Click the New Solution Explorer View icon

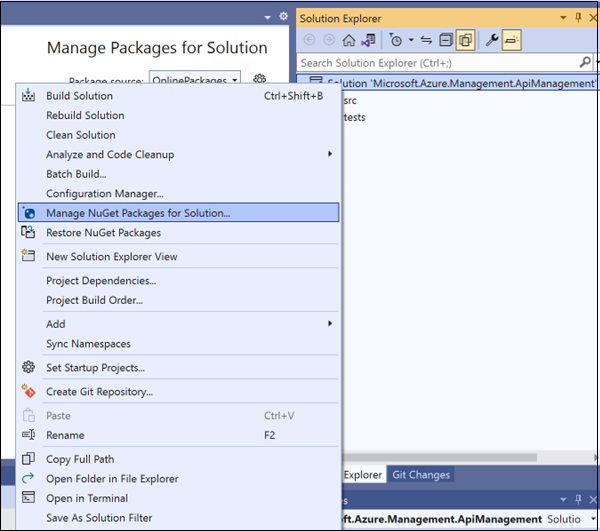[x=28, y=255]
